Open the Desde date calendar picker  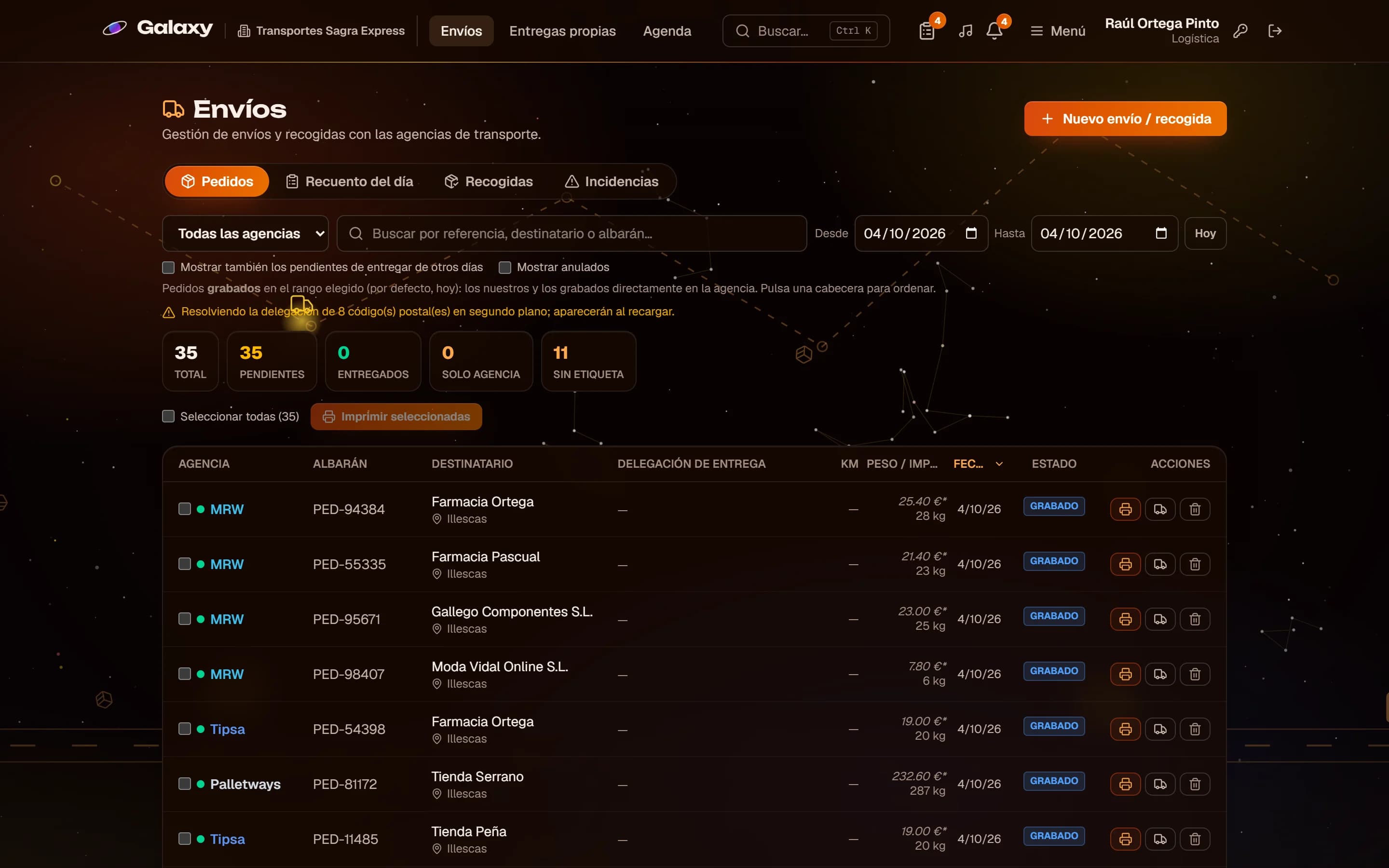(x=971, y=233)
